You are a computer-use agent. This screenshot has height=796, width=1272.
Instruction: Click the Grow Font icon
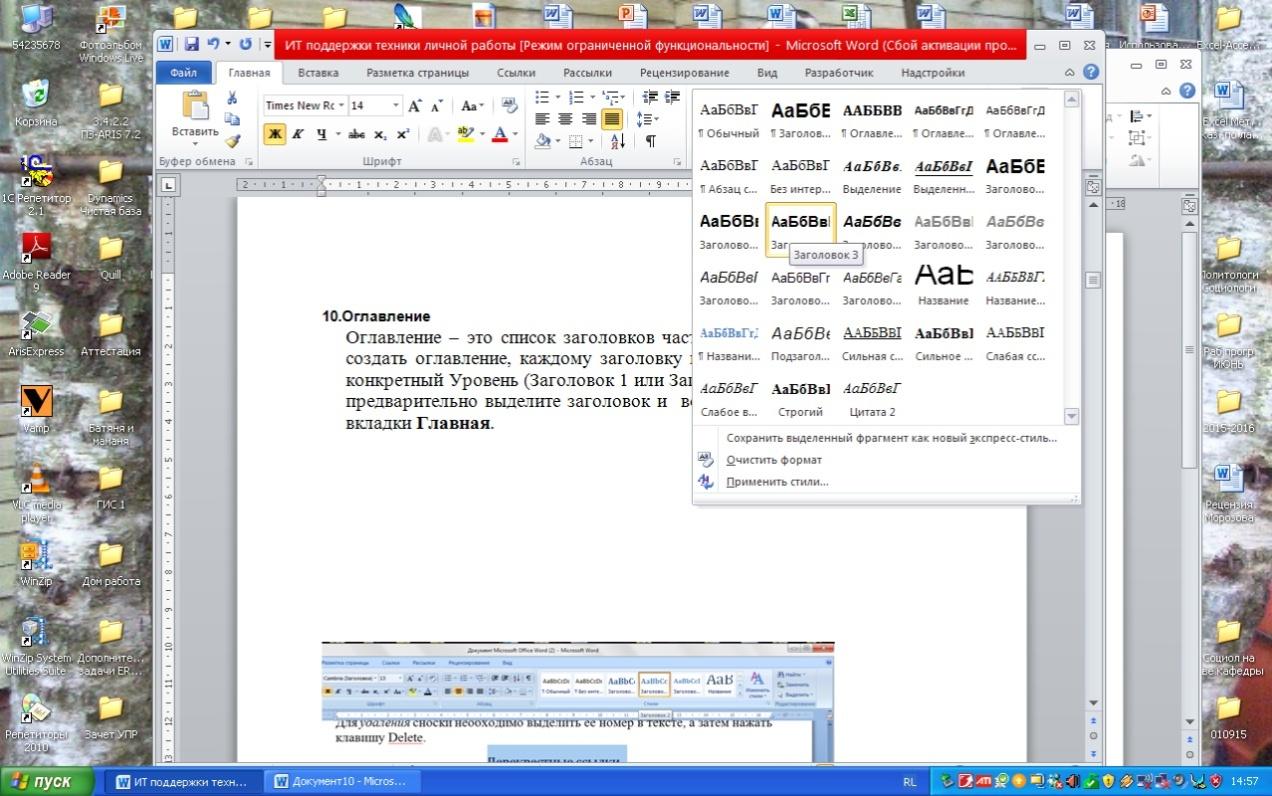415,106
